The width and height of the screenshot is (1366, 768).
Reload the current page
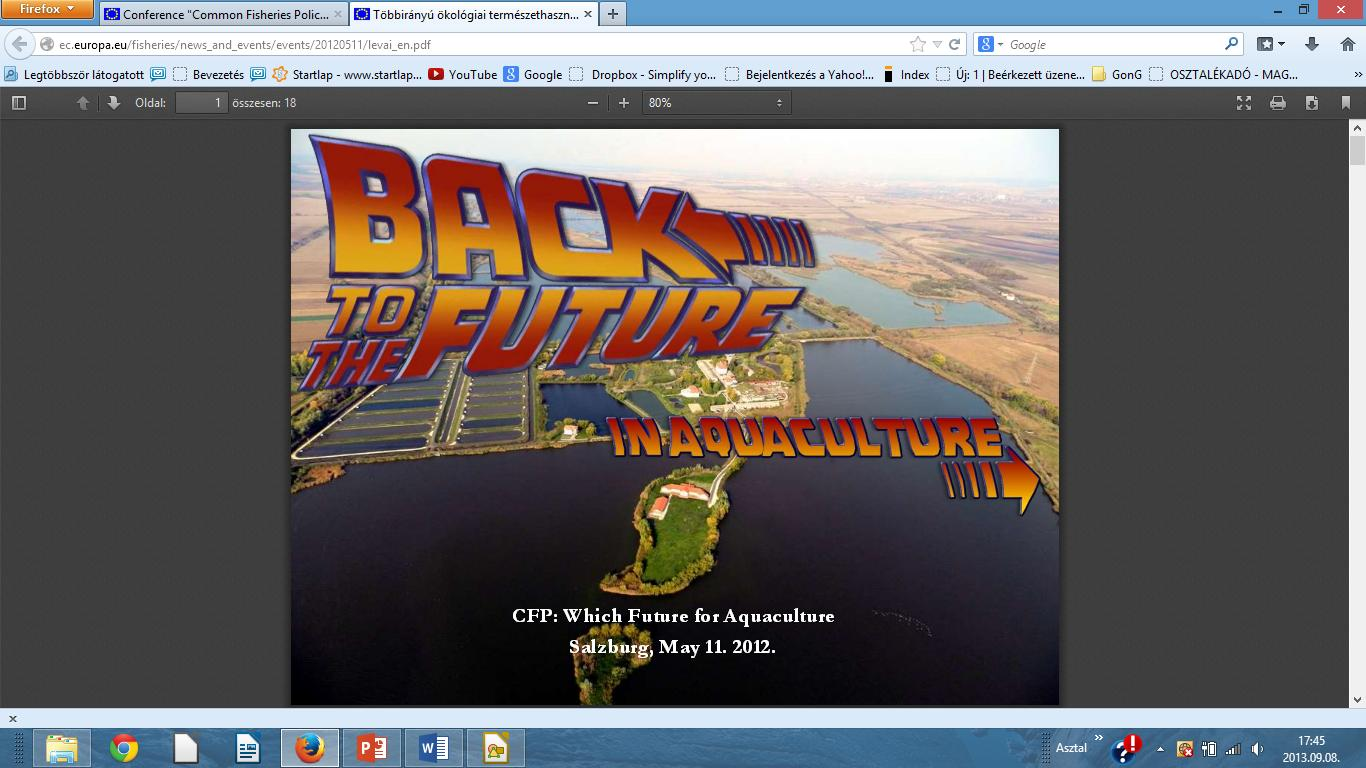tap(954, 45)
